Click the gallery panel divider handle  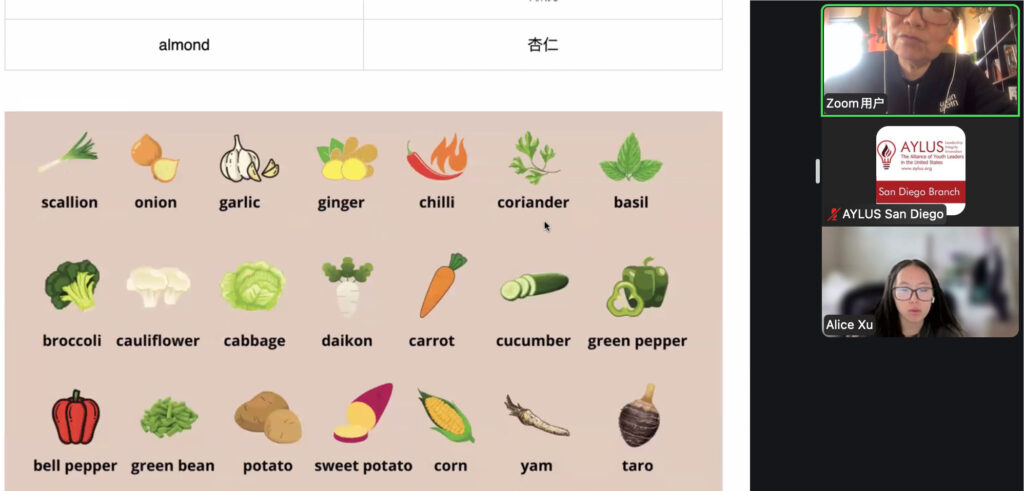click(x=817, y=171)
